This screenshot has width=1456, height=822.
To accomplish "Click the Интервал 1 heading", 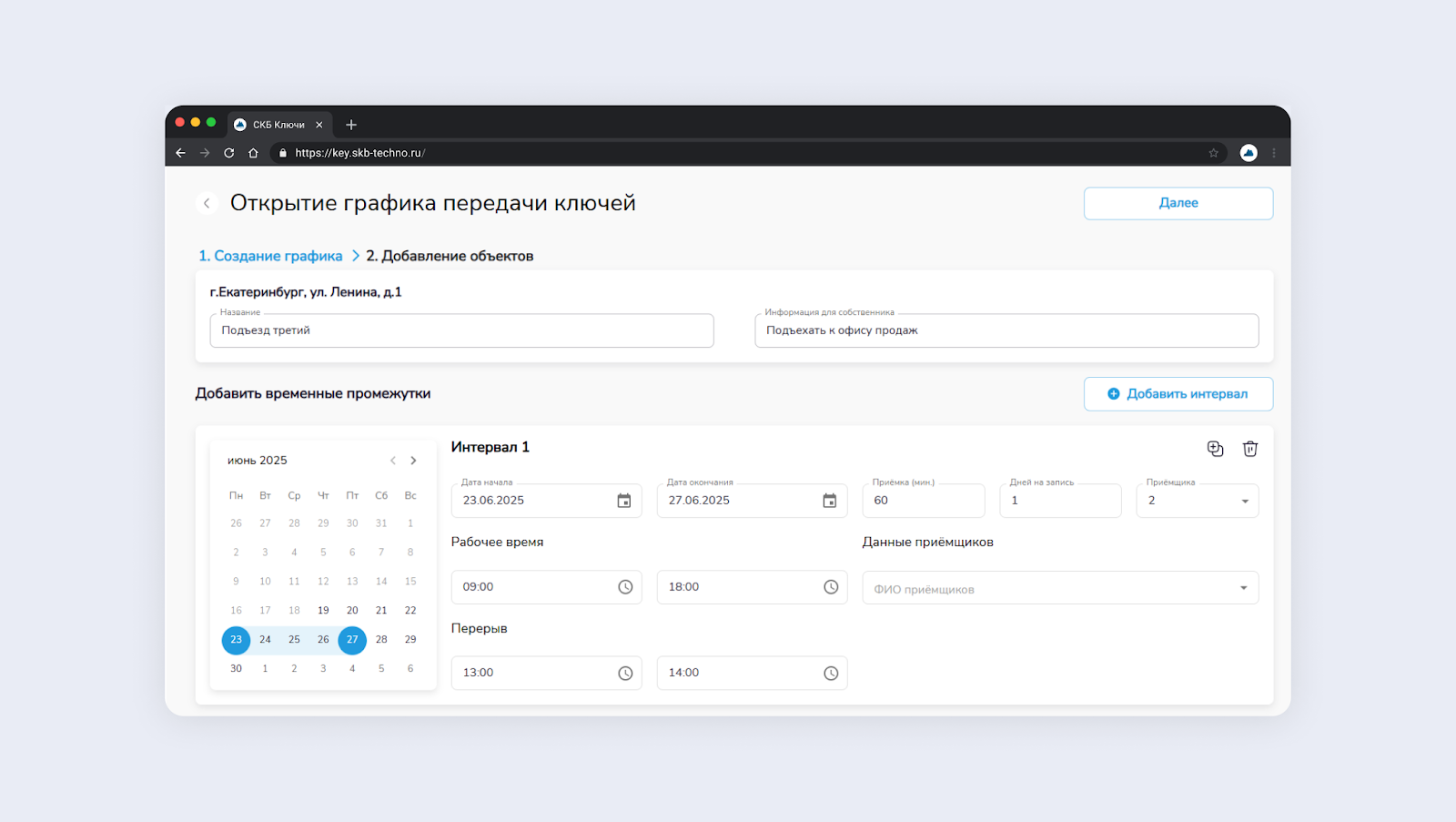I will [x=490, y=447].
